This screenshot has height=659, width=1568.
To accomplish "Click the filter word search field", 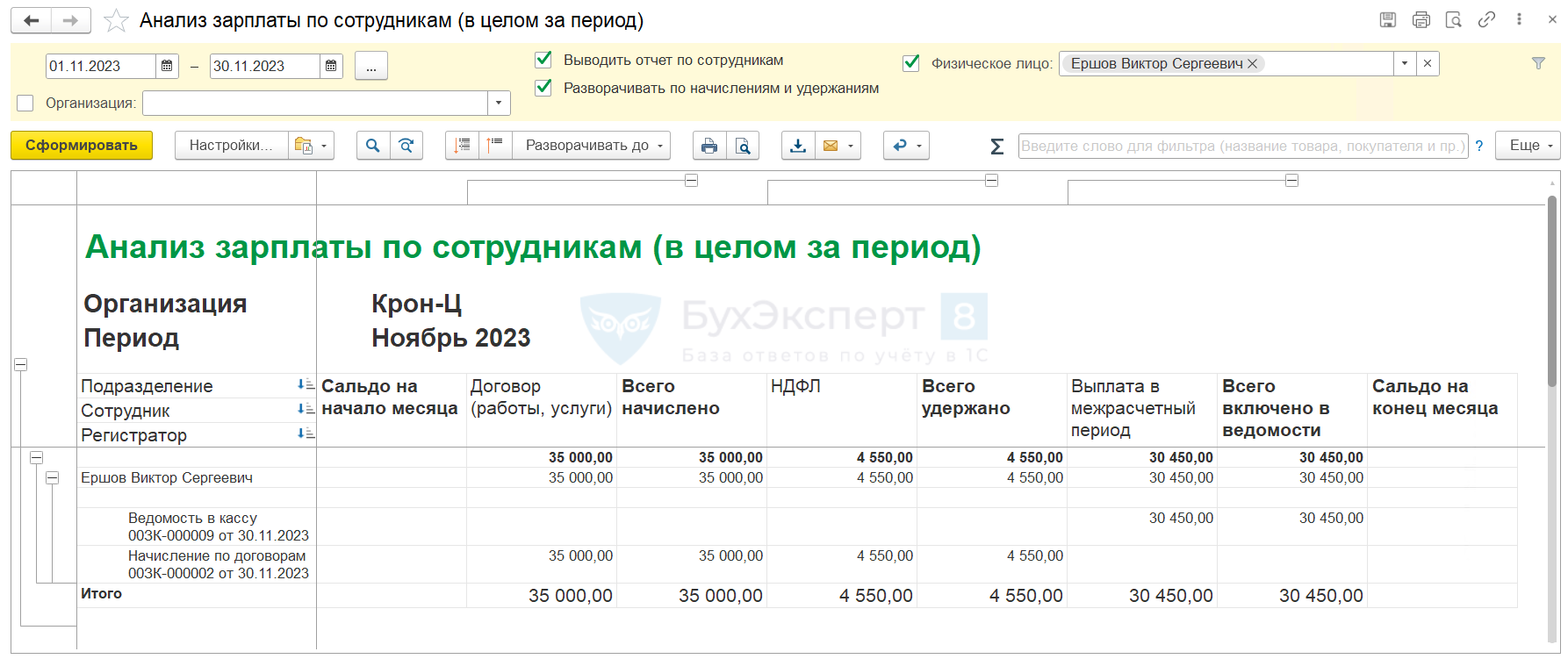I will [1241, 147].
